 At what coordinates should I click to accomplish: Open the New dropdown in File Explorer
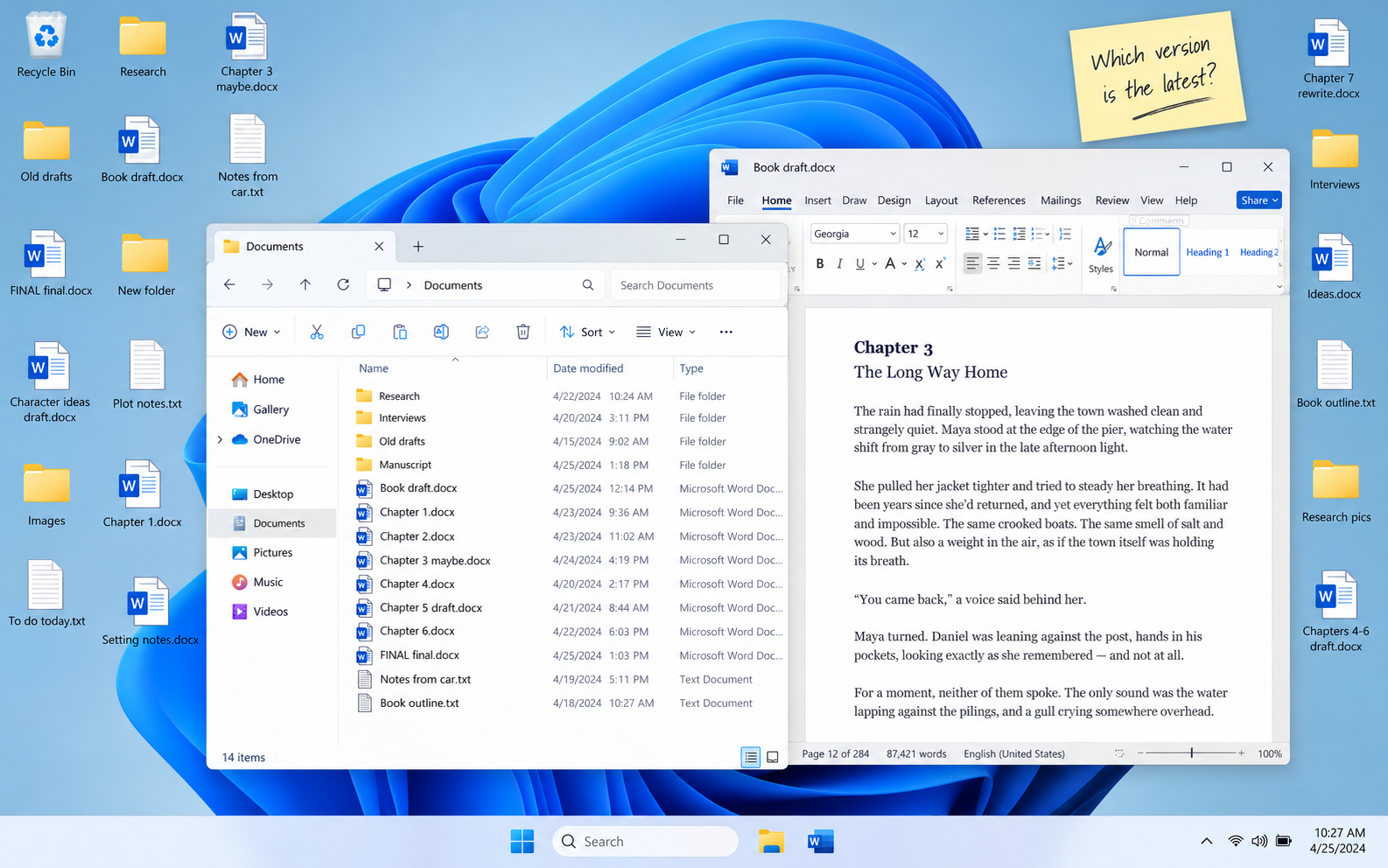(251, 332)
